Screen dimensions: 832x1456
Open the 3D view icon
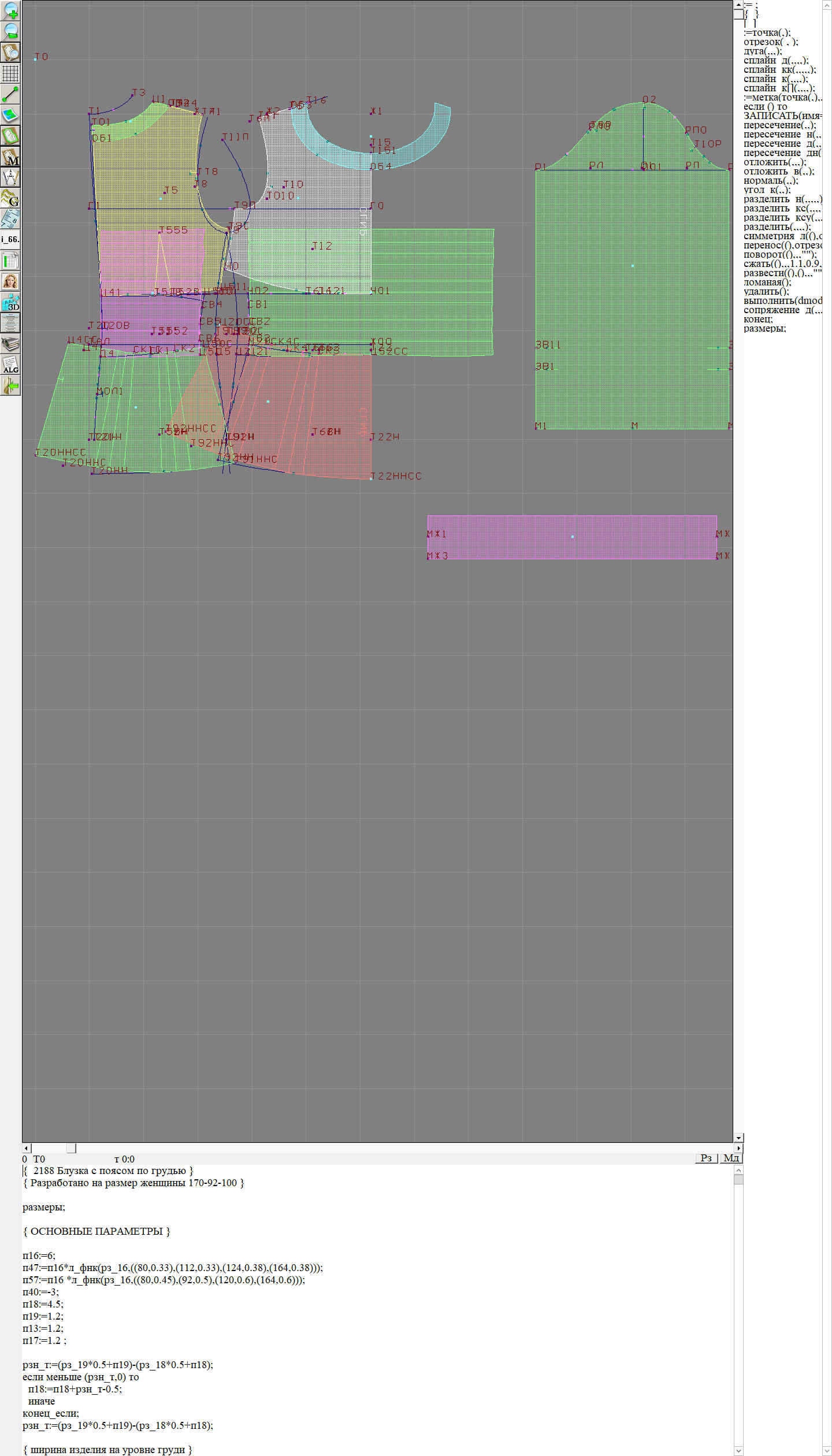click(10, 302)
